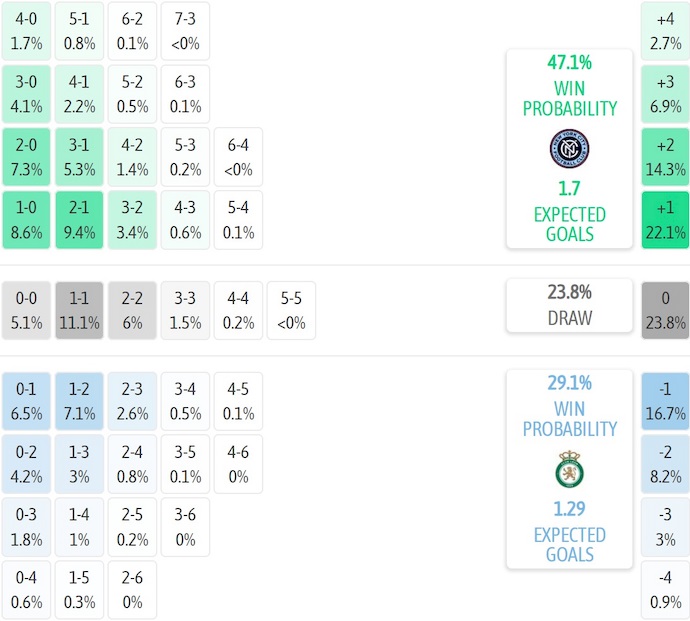The image size is (690, 621).
Task: Click the 1-0 score cell
Action: (x=26, y=220)
